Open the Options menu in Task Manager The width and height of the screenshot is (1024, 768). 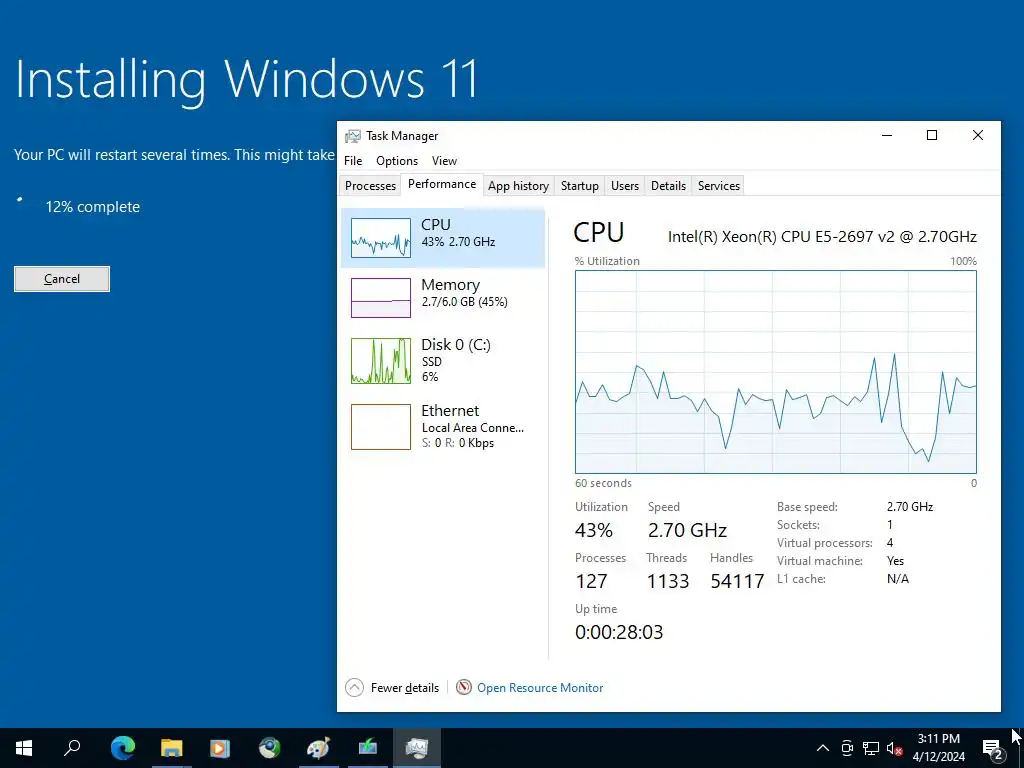click(396, 161)
